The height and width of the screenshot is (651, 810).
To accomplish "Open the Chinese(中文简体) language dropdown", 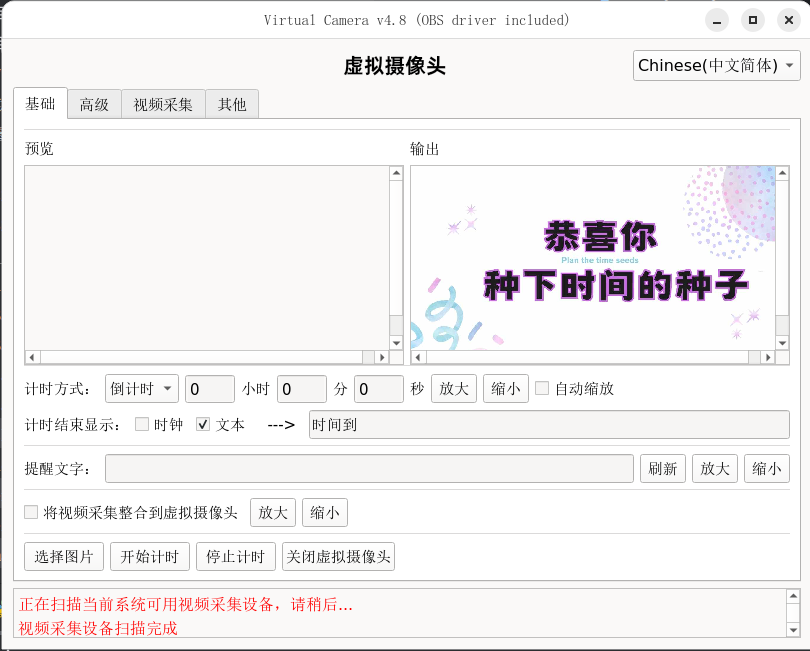I will 717,66.
